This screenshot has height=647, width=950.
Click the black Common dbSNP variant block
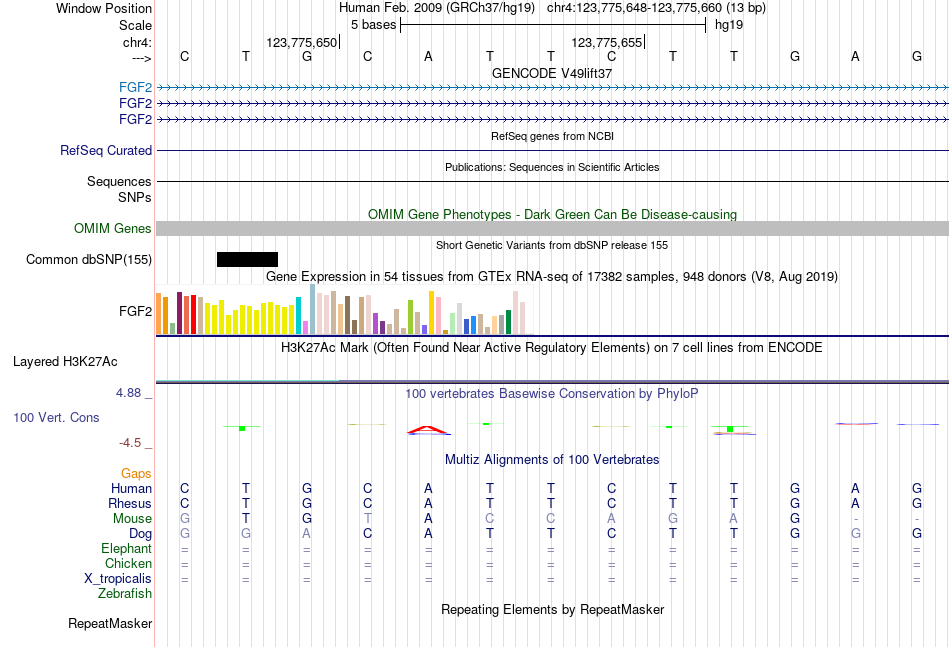click(247, 259)
